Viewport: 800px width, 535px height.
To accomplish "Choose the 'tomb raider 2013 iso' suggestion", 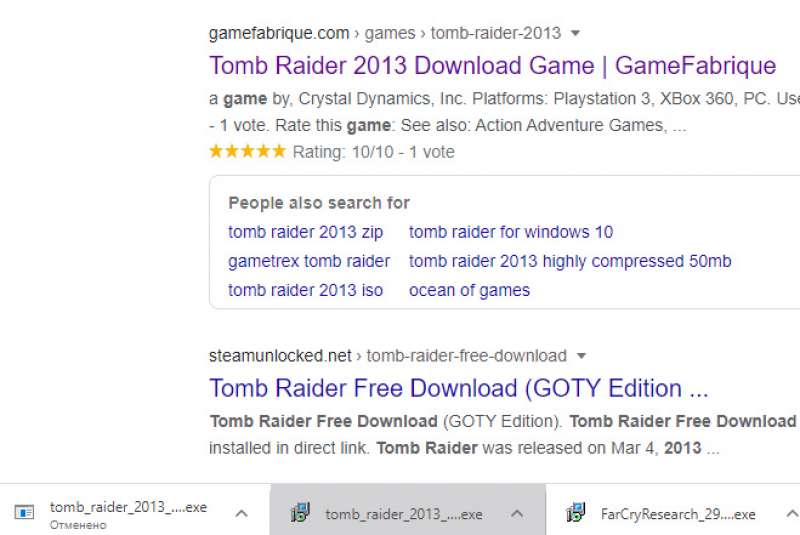I will pos(305,290).
